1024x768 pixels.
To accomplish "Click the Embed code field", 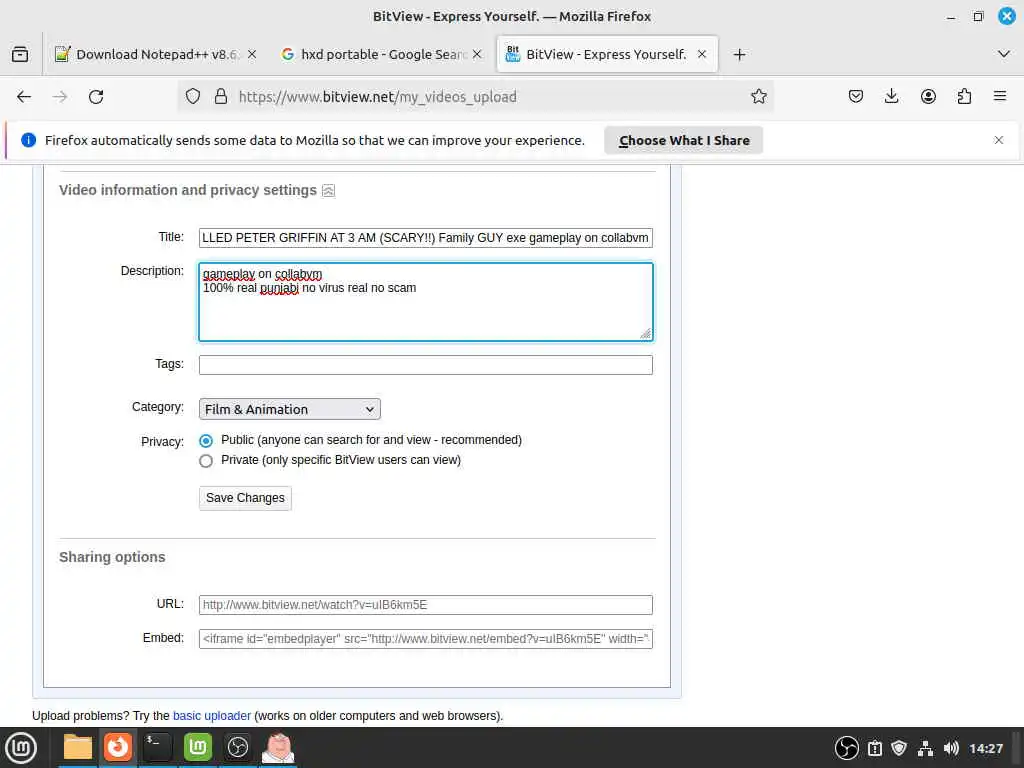I will (x=425, y=639).
